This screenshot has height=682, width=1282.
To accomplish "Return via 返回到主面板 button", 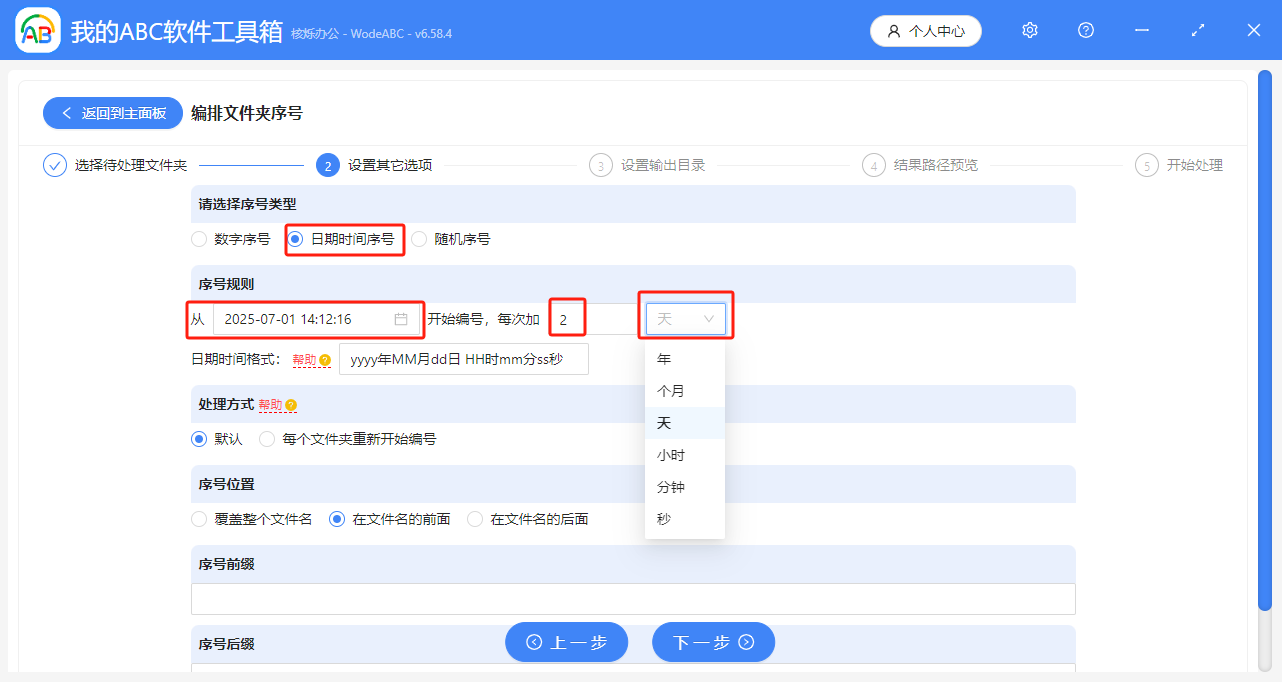I will (113, 113).
